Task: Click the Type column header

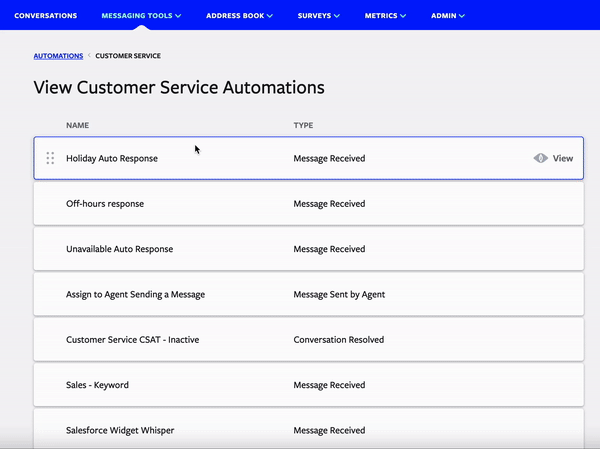Action: click(x=304, y=126)
